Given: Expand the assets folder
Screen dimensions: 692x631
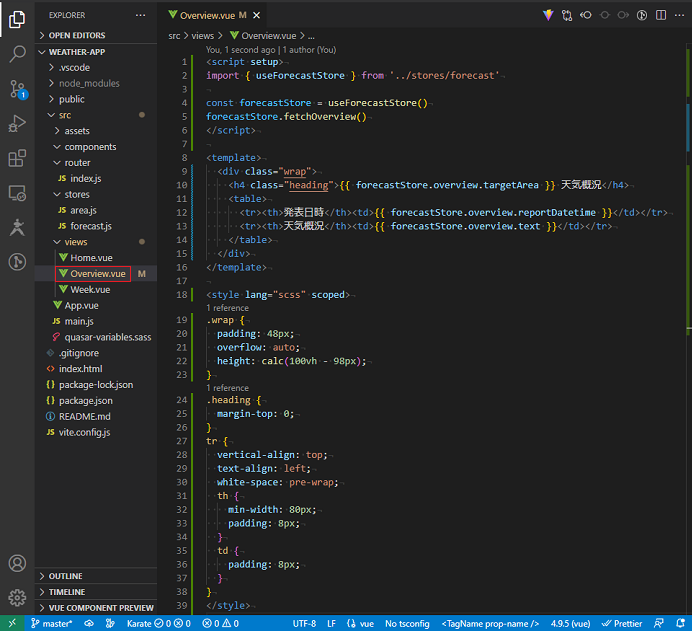Looking at the screenshot, I should [x=96, y=131].
